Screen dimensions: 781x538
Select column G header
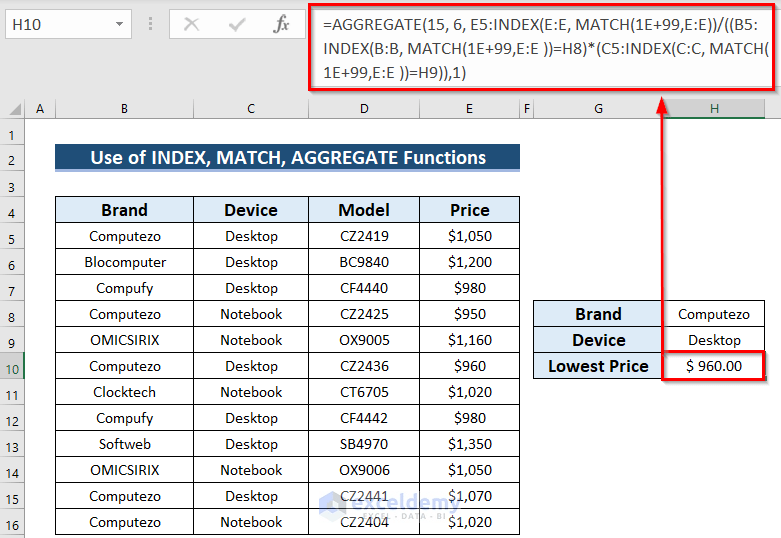coord(598,109)
